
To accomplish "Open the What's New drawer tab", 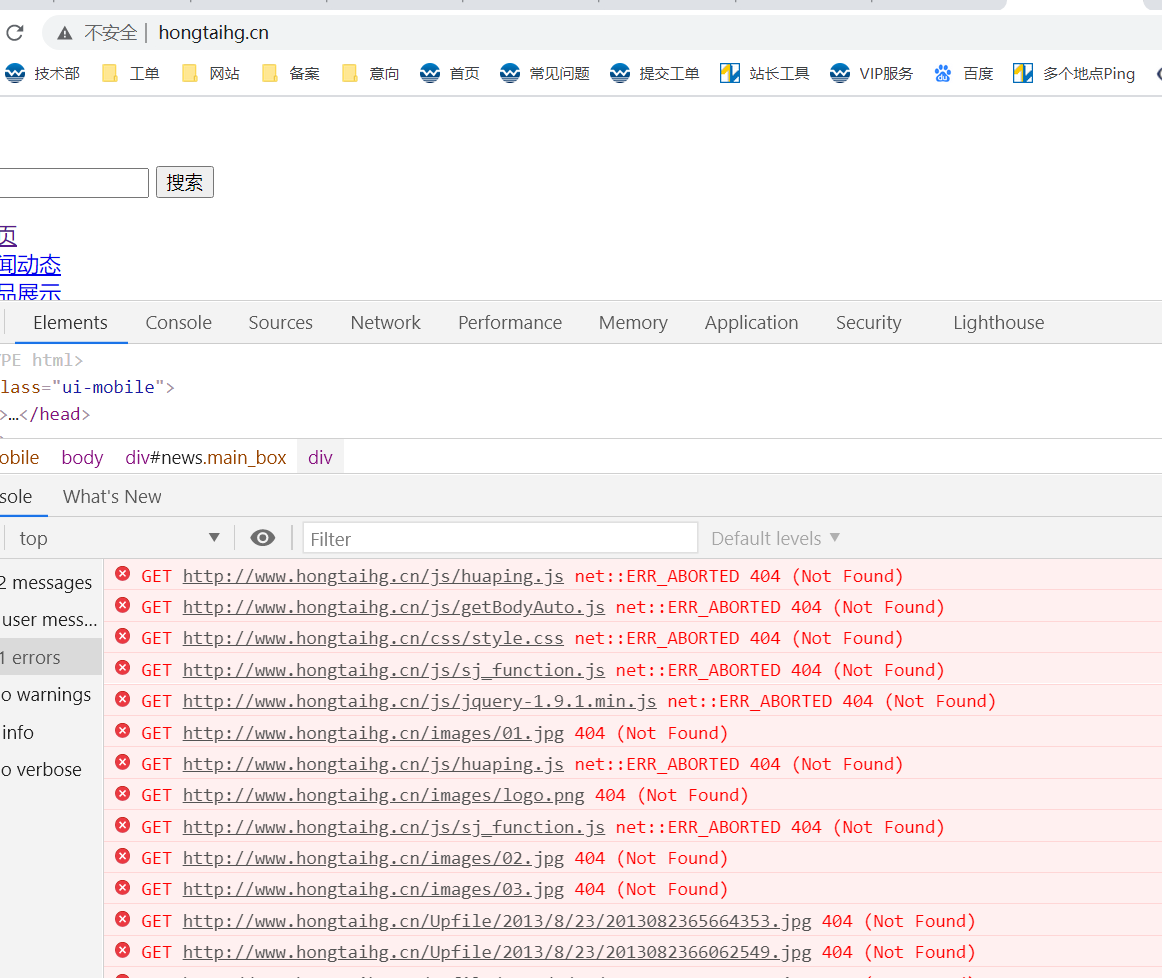I will pos(112,496).
